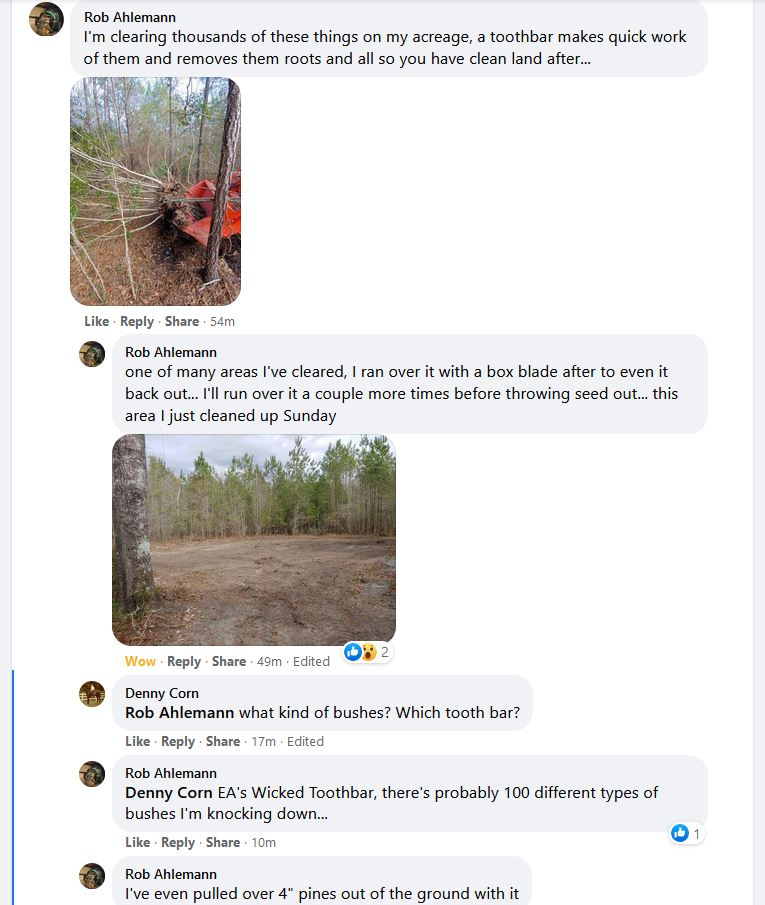765x905 pixels.
Task: Click the bold Rob Ahlemann mention in Denny Corn's question
Action: pyautogui.click(x=180, y=713)
